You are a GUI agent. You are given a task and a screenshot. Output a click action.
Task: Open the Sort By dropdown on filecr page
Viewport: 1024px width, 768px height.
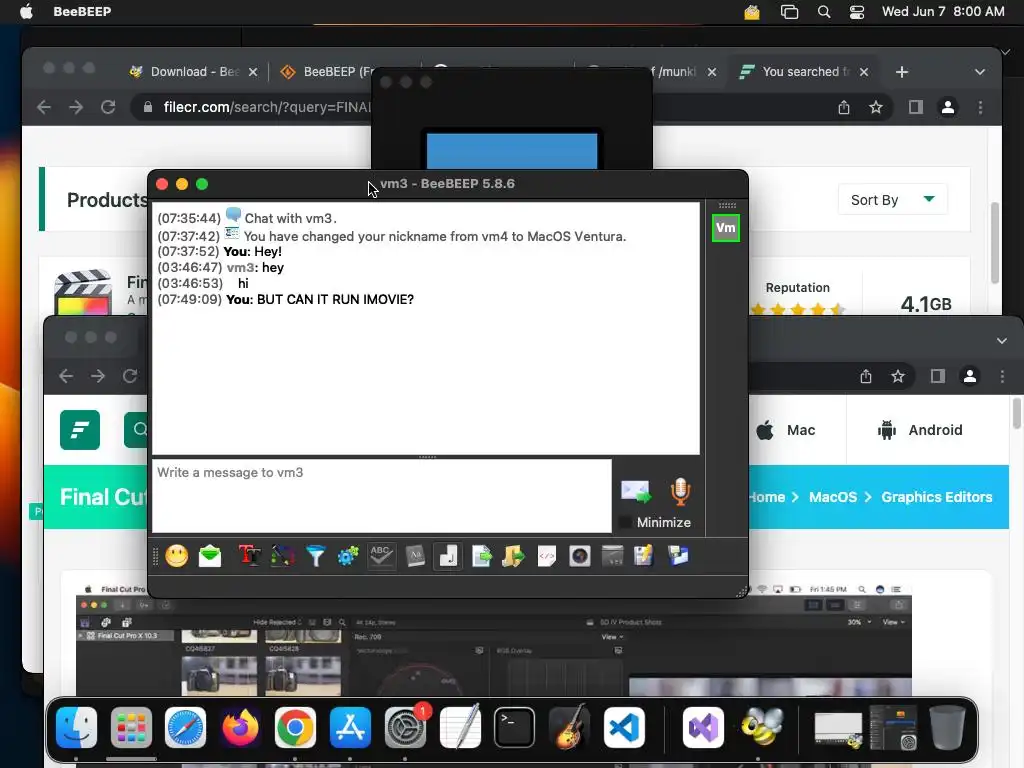(x=893, y=200)
